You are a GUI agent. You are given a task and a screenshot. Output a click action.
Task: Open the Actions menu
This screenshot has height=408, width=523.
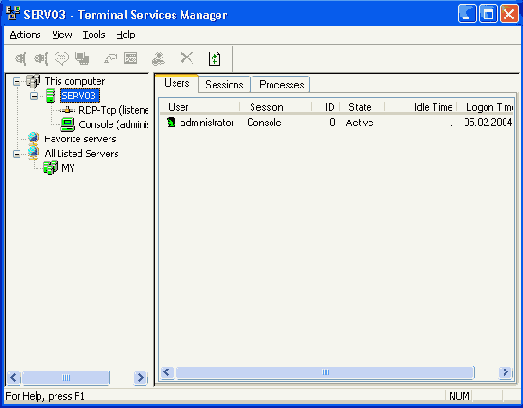25,35
